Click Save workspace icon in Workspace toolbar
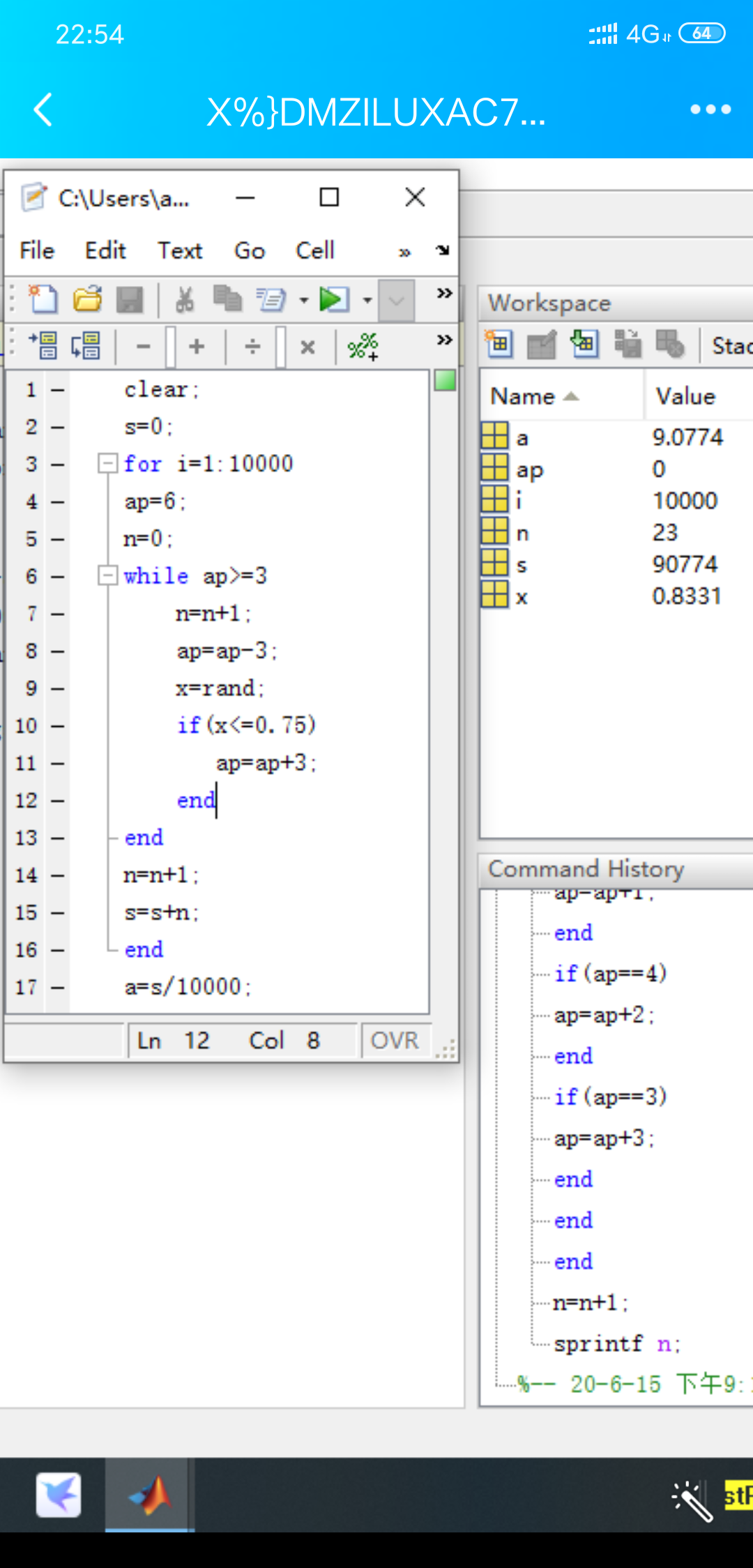 click(627, 344)
